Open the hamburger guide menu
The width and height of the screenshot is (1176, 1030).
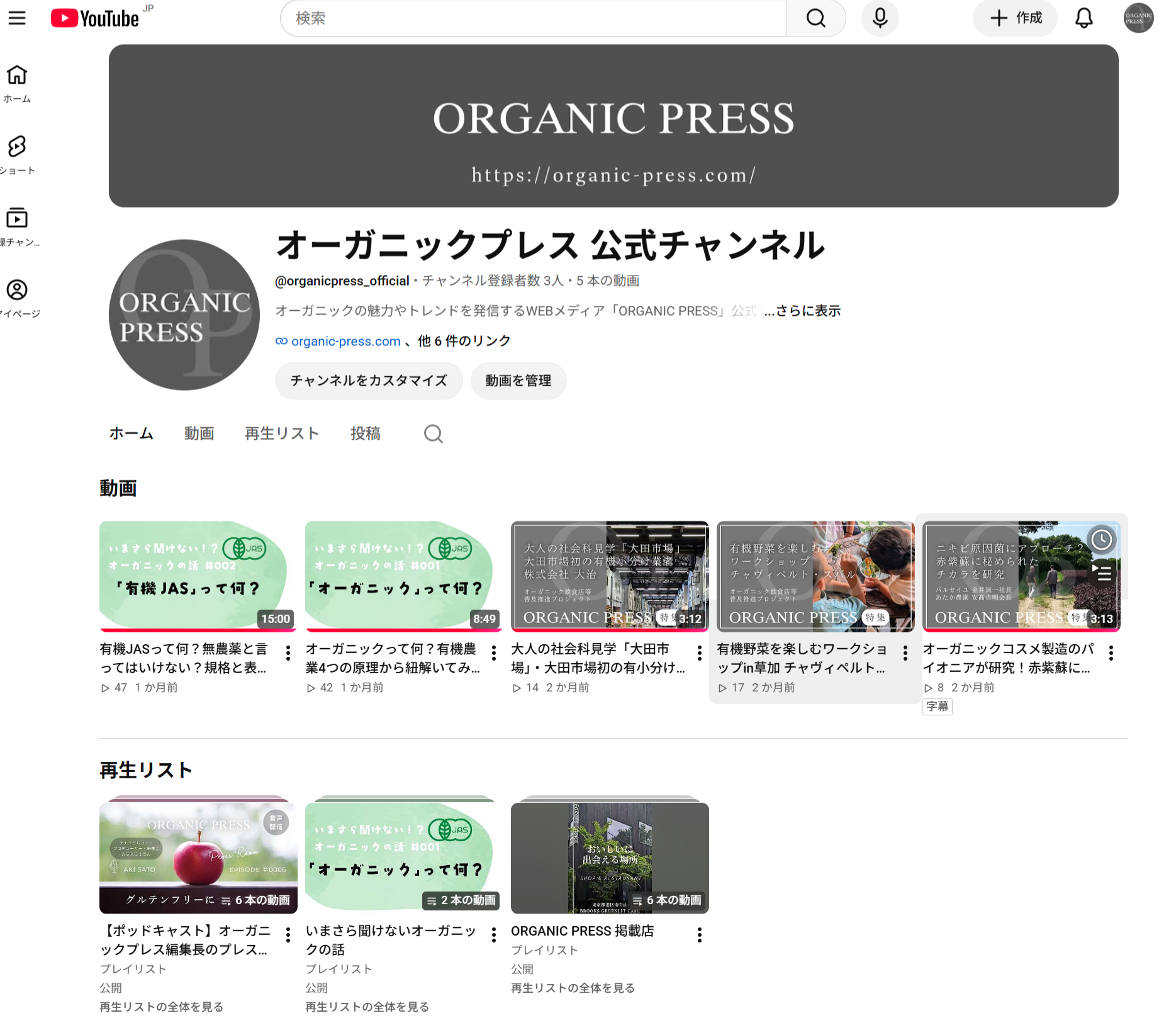pos(17,18)
